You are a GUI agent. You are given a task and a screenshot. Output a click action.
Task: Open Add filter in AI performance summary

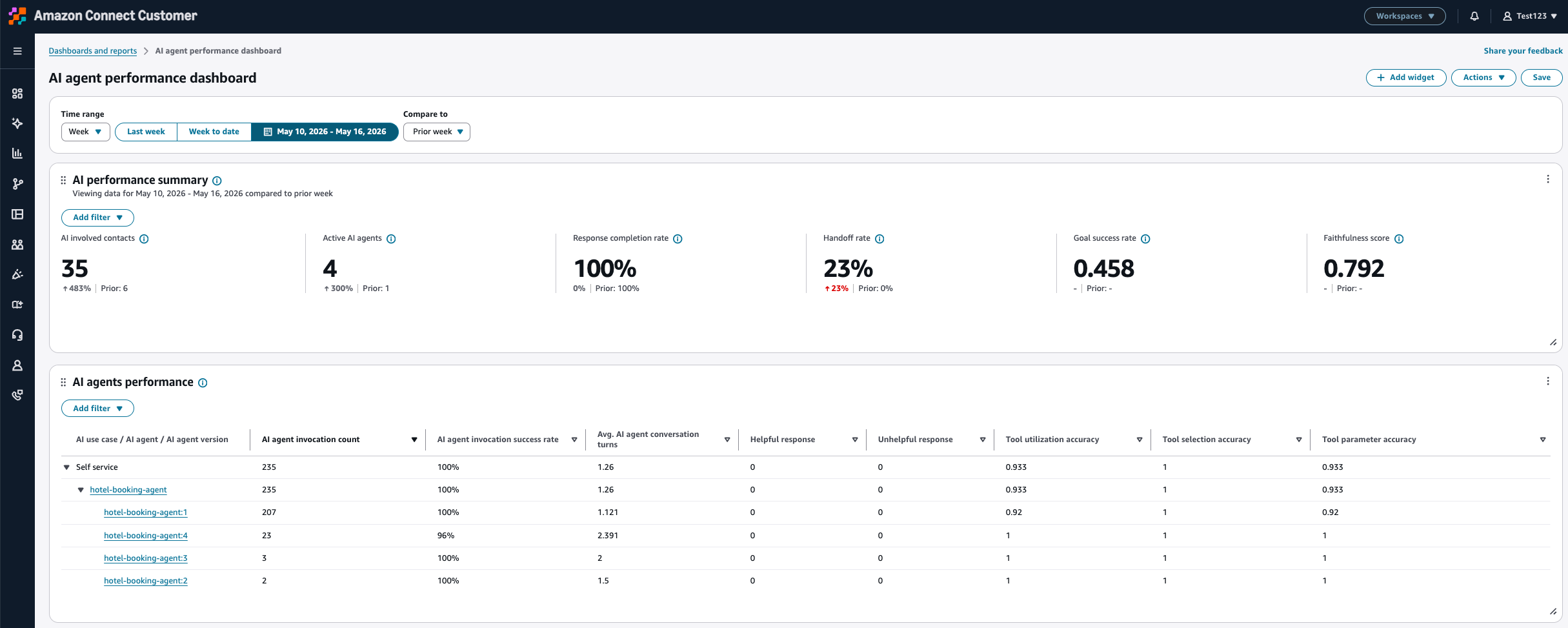pos(97,218)
